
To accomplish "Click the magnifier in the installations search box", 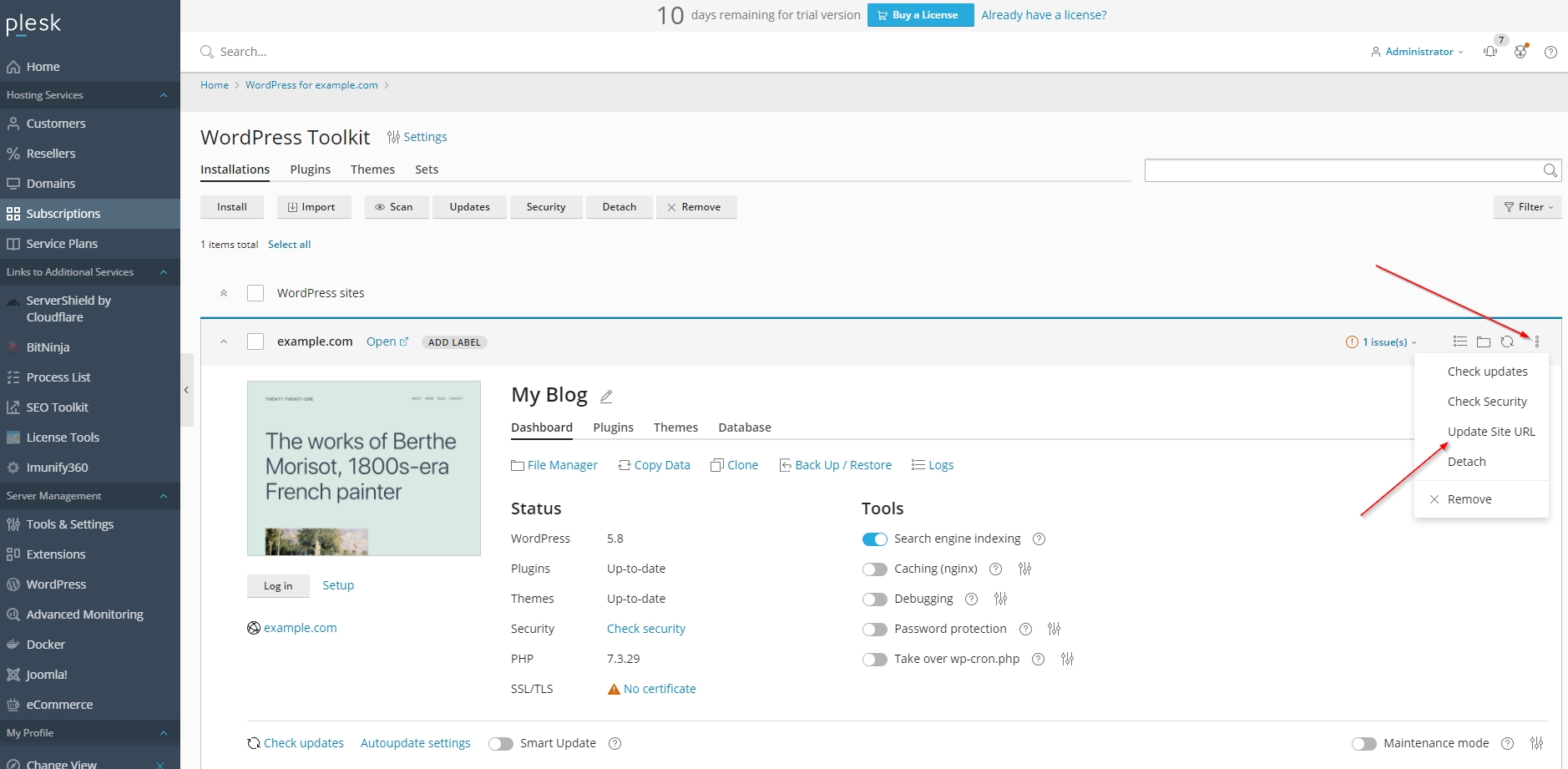I will [1550, 170].
